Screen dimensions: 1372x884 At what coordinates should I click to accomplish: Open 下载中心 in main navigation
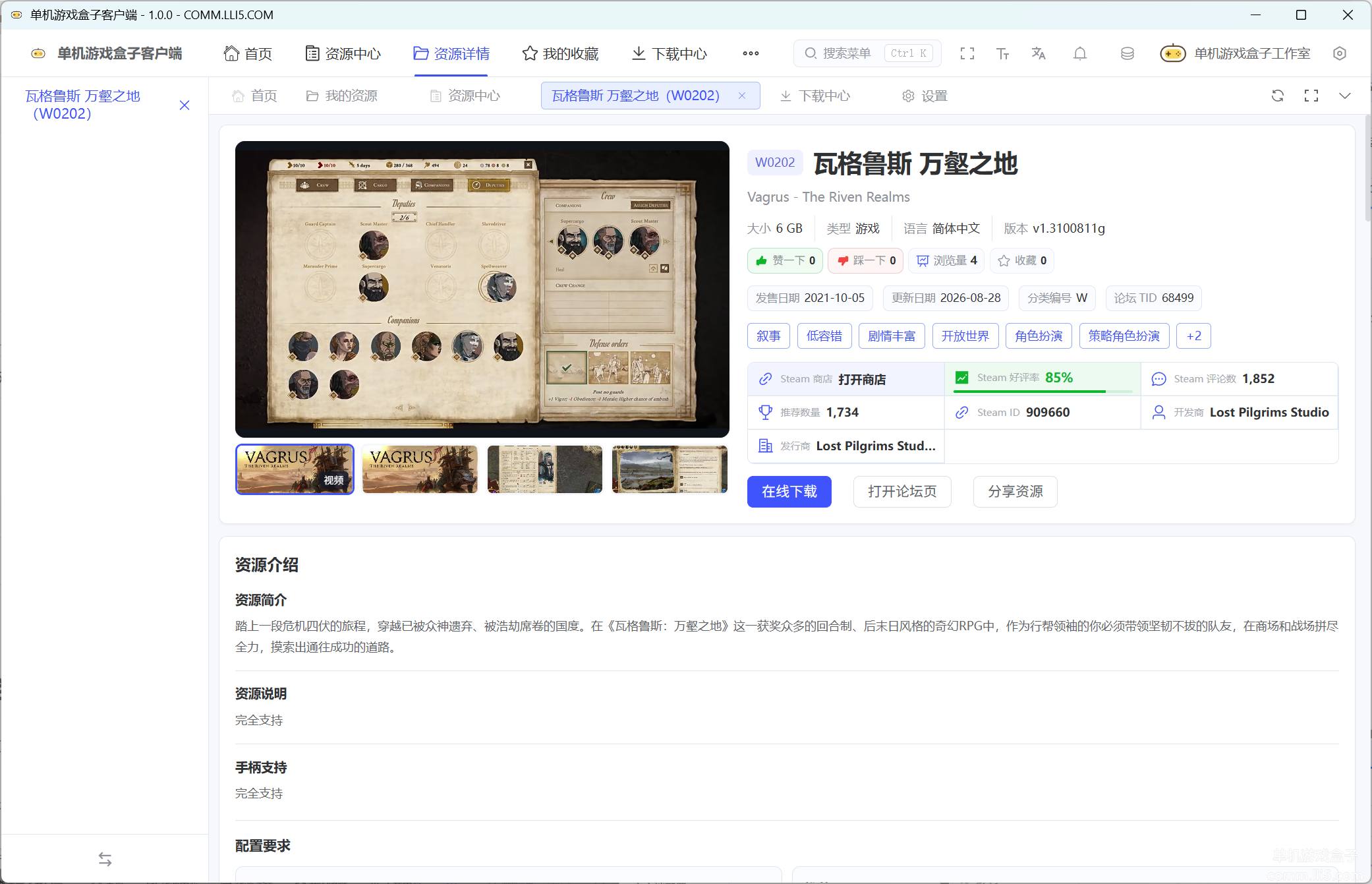[669, 53]
